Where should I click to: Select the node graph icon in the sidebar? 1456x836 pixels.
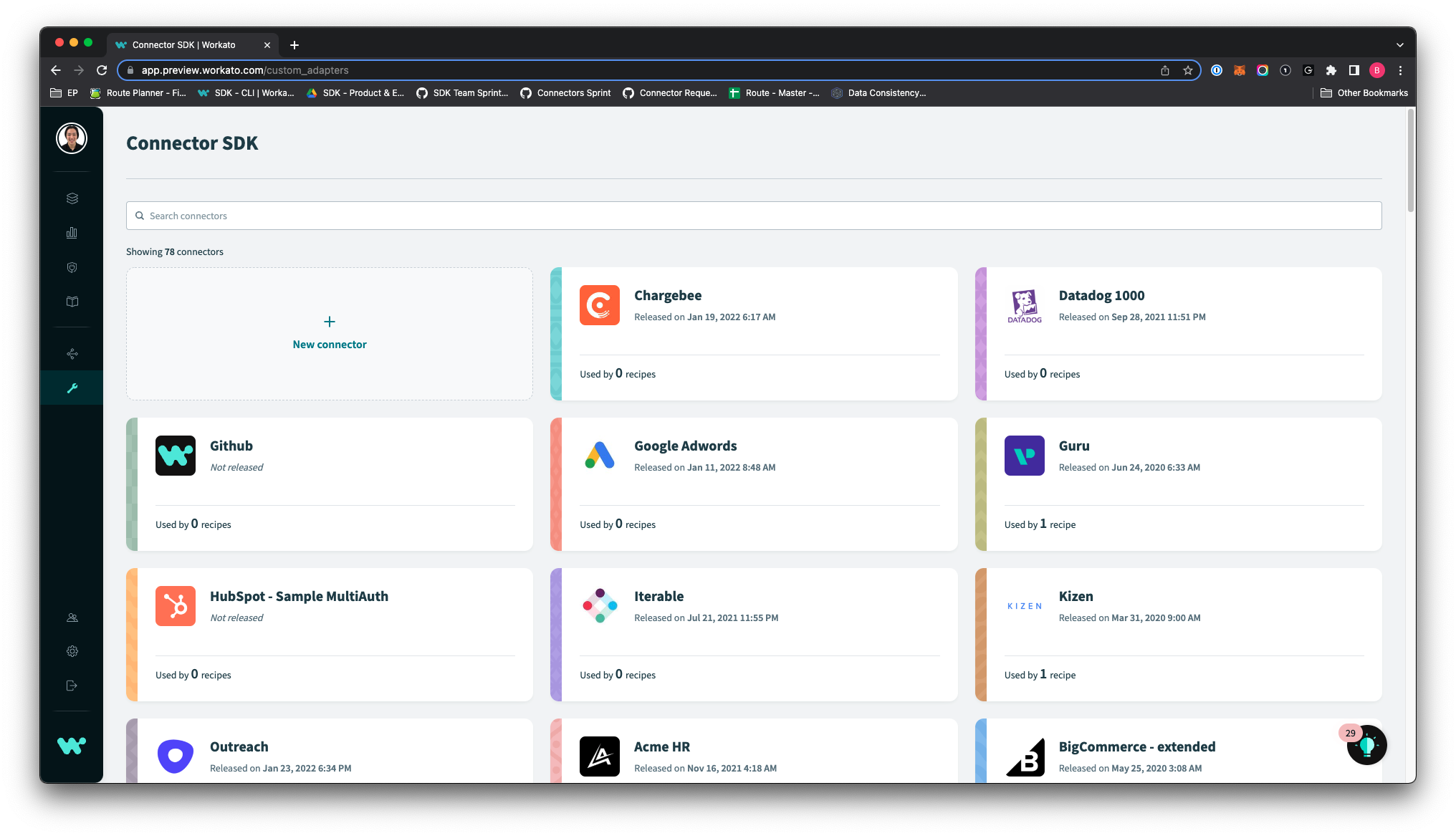pyautogui.click(x=72, y=352)
